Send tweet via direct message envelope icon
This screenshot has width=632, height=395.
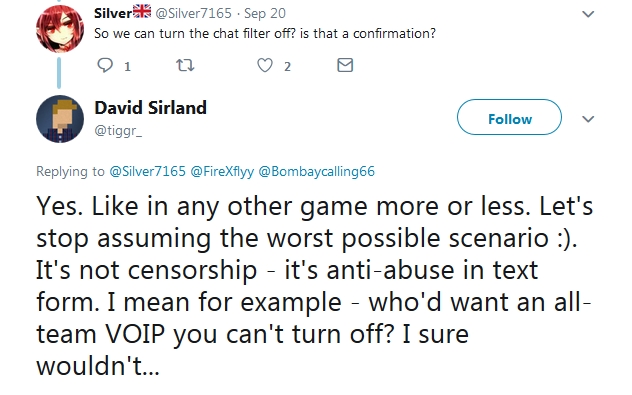click(345, 65)
